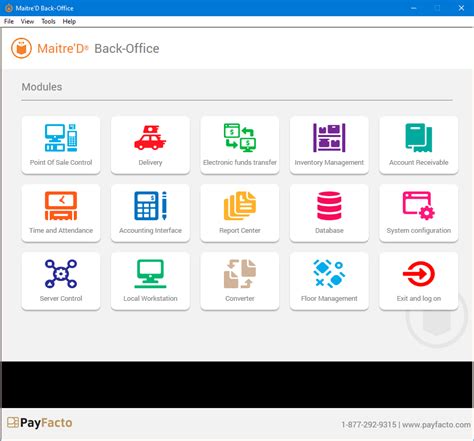Open the System configuration module
Screen dimensions: 474x441
[419, 213]
